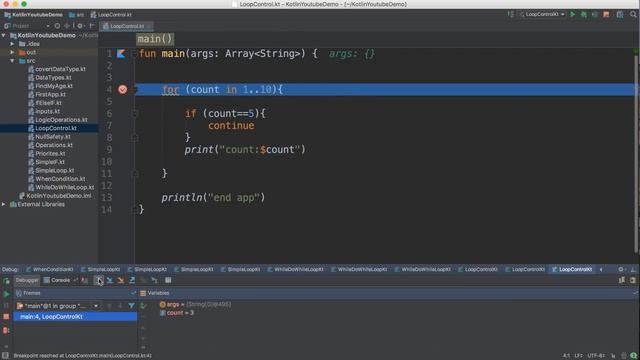
Task: Click the Run to Cursor icon
Action: click(154, 280)
